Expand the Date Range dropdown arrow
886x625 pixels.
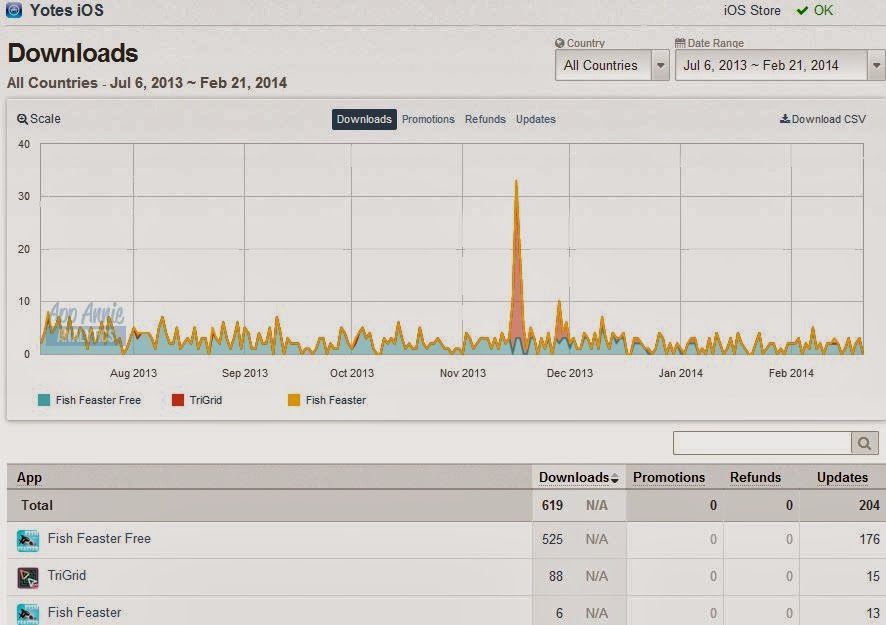[x=875, y=65]
